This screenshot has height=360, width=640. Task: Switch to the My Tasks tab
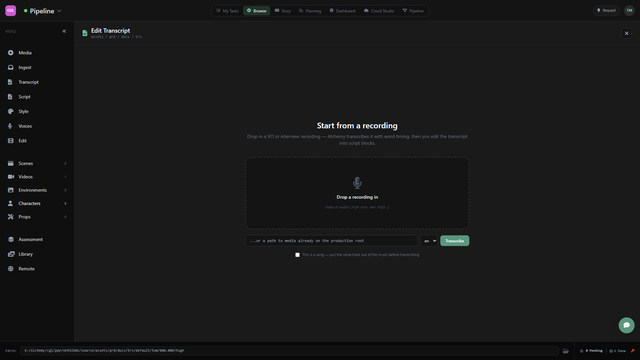pos(227,11)
